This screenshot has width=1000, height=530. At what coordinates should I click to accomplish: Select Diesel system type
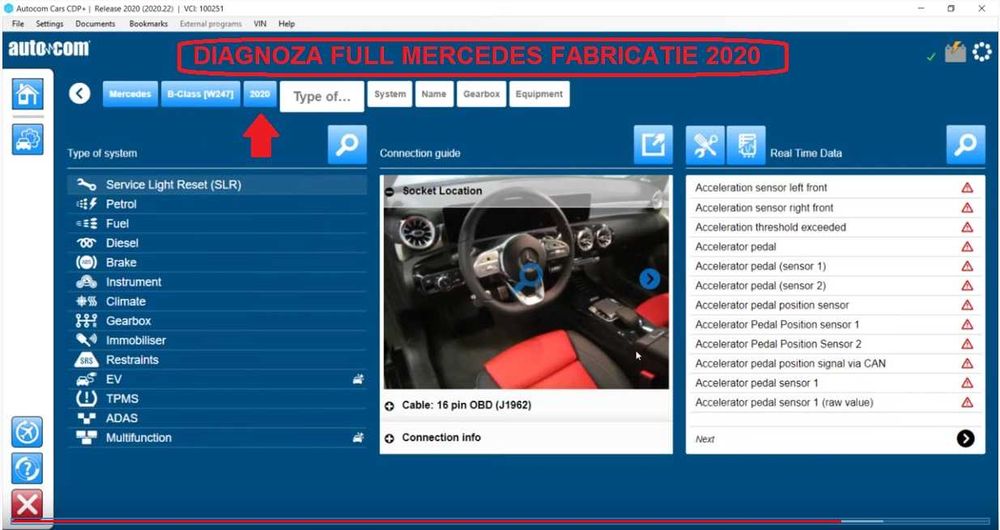(217, 243)
